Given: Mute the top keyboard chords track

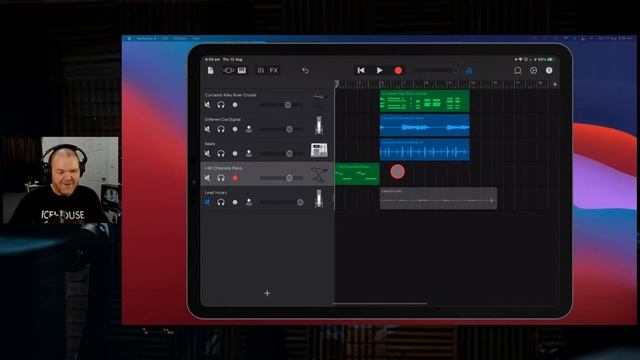Looking at the screenshot, I should click(207, 105).
